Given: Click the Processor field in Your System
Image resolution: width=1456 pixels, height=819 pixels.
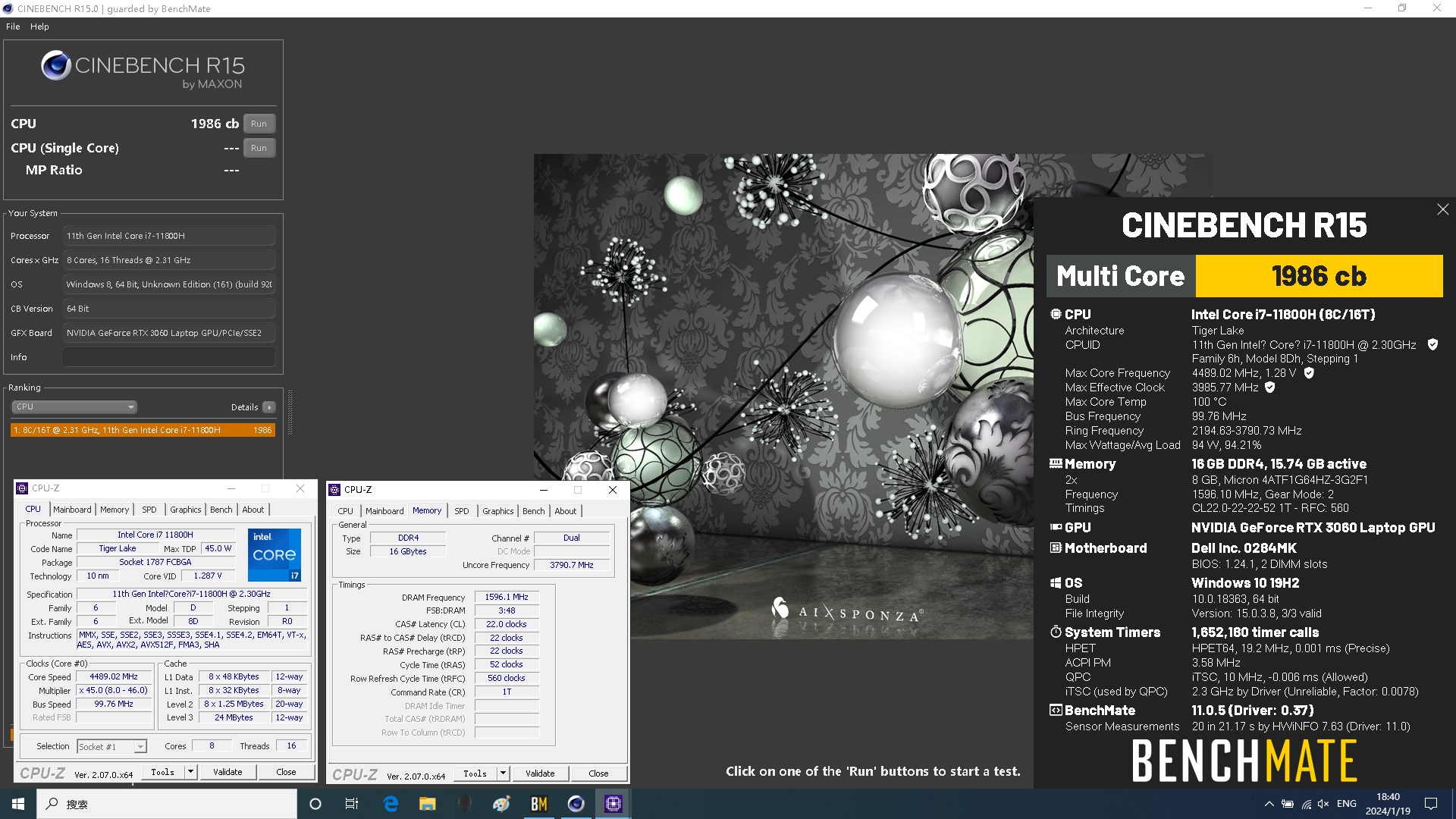Looking at the screenshot, I should point(168,236).
